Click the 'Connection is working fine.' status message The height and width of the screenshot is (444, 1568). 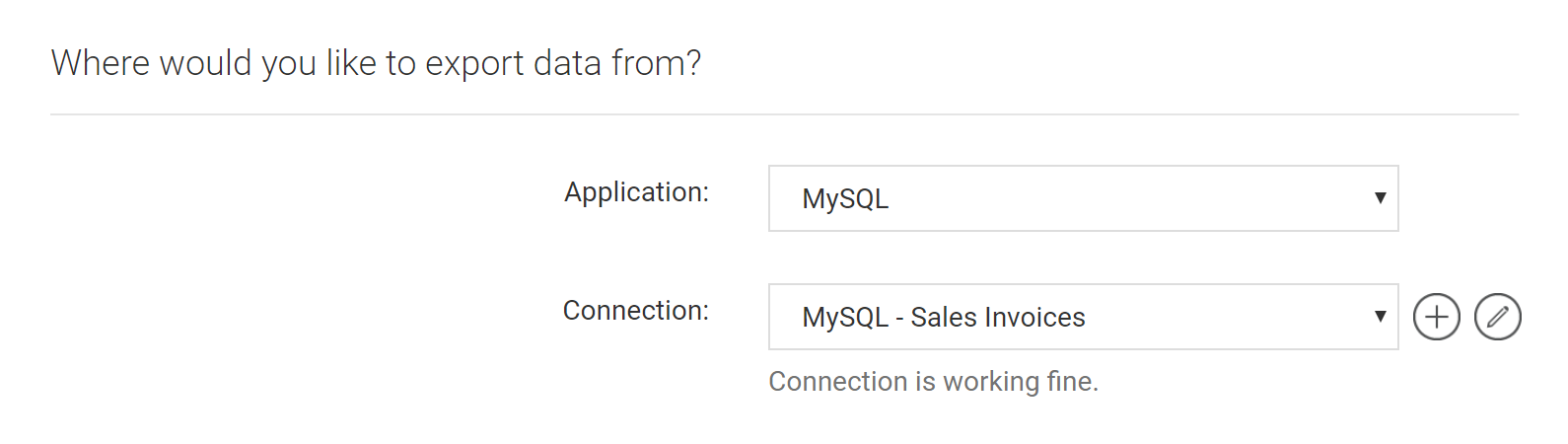click(934, 381)
